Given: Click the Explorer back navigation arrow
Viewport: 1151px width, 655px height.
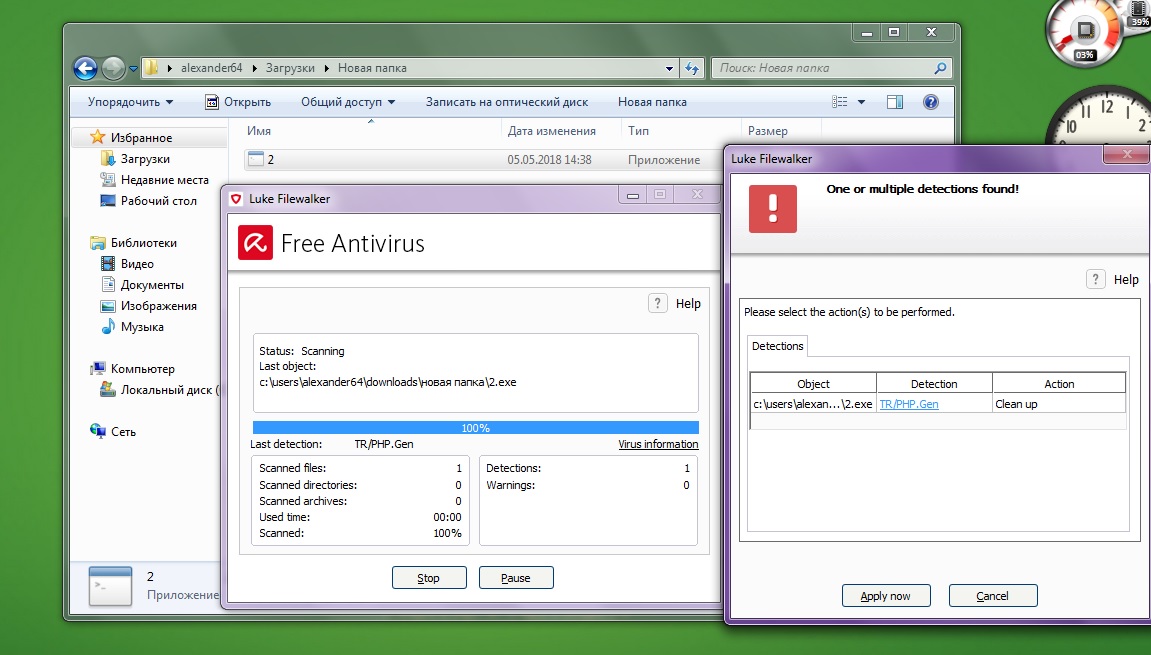Looking at the screenshot, I should pyautogui.click(x=86, y=68).
